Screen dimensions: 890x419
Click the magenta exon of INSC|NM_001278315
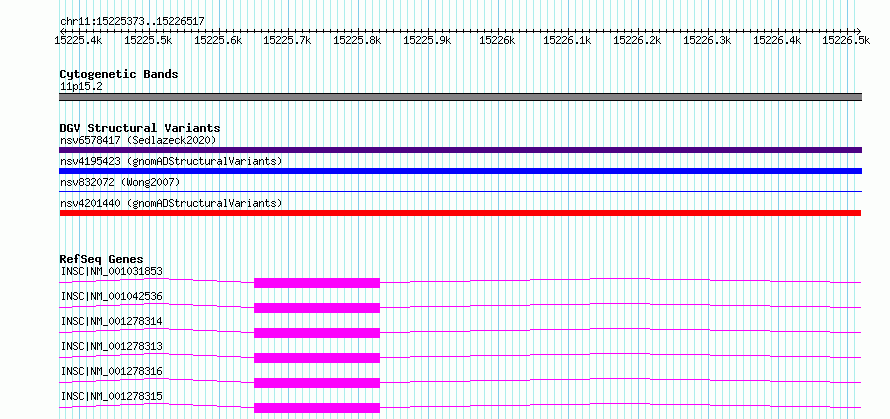(x=317, y=408)
